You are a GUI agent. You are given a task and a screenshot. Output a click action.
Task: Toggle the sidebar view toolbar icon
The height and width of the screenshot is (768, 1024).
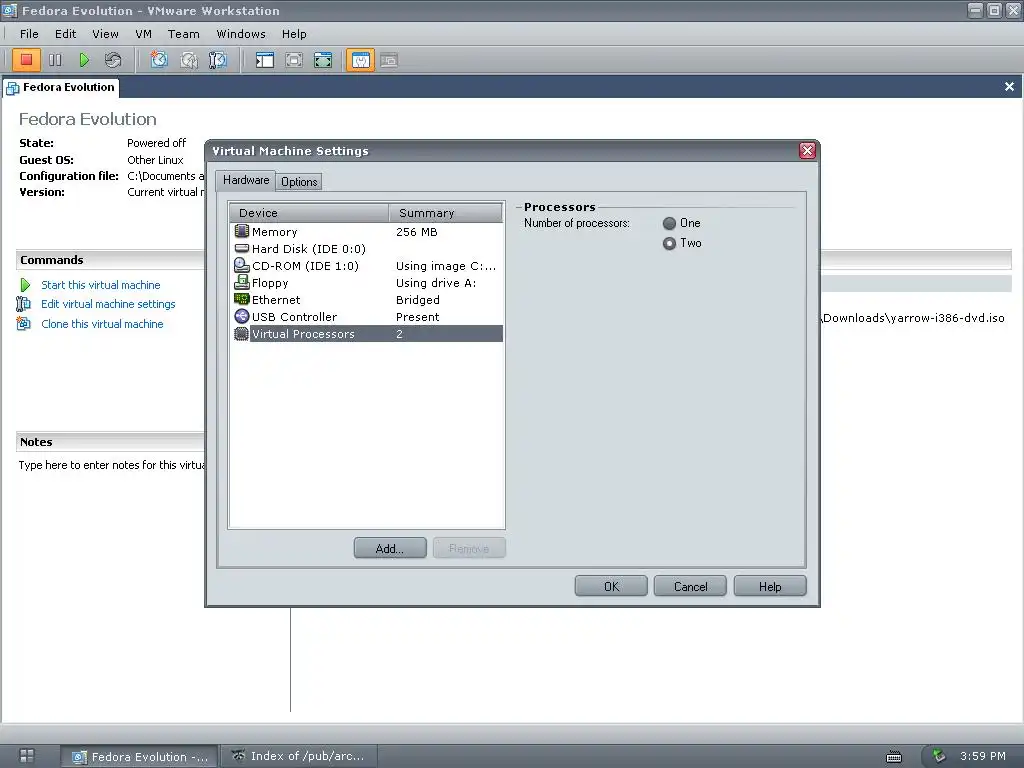tap(264, 60)
